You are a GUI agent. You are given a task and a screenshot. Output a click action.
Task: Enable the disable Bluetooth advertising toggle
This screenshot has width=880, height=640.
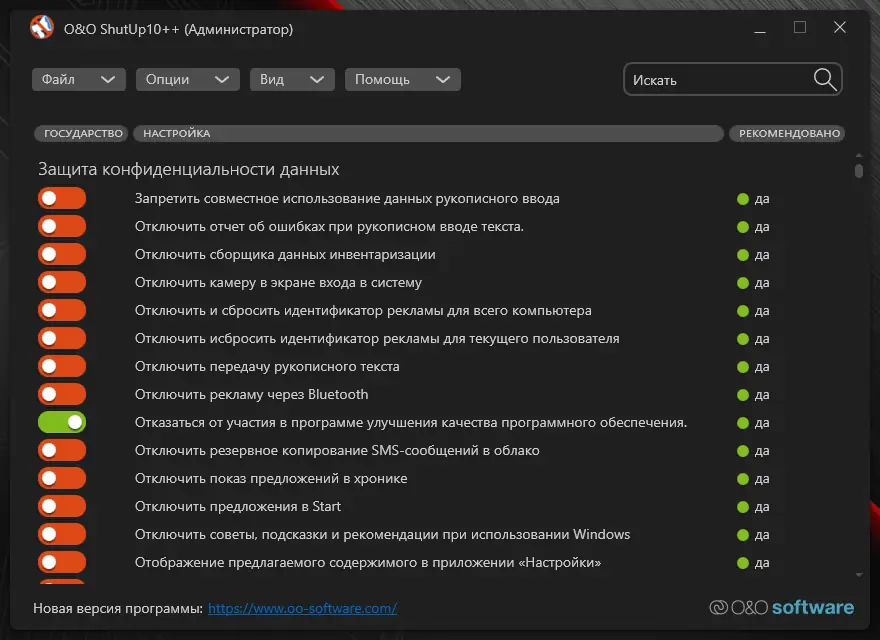62,395
